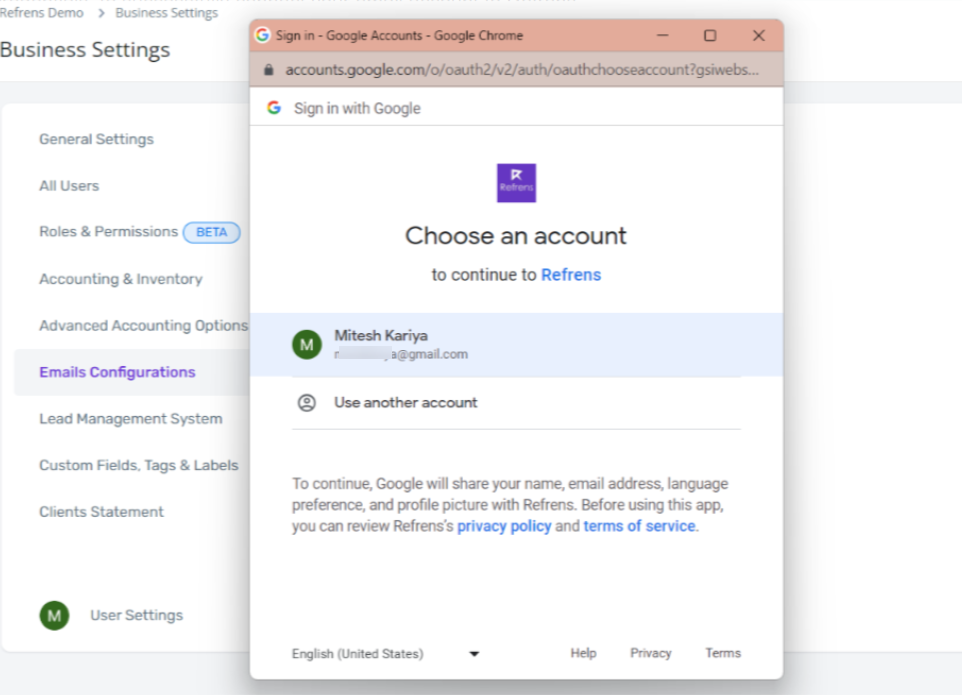This screenshot has height=695, width=962.
Task: Close the Google sign-in popup window
Action: [758, 36]
